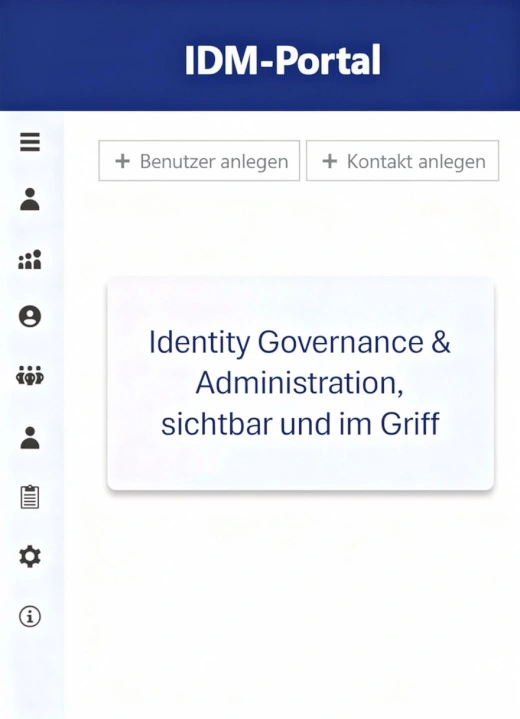Image resolution: width=520 pixels, height=719 pixels.
Task: Click the IDM-Portal header title
Action: [282, 60]
